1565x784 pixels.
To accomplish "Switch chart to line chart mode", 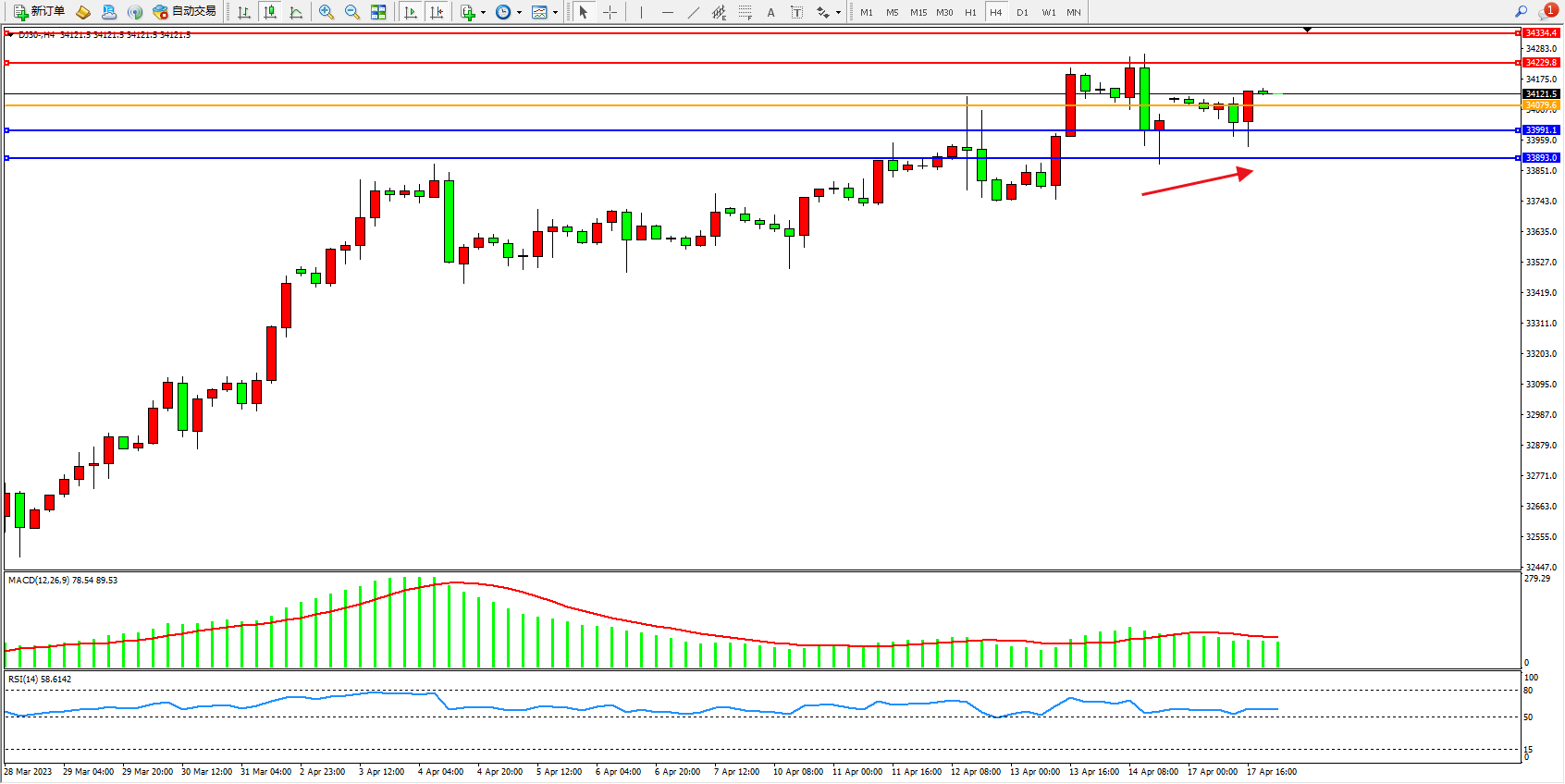I will click(296, 12).
